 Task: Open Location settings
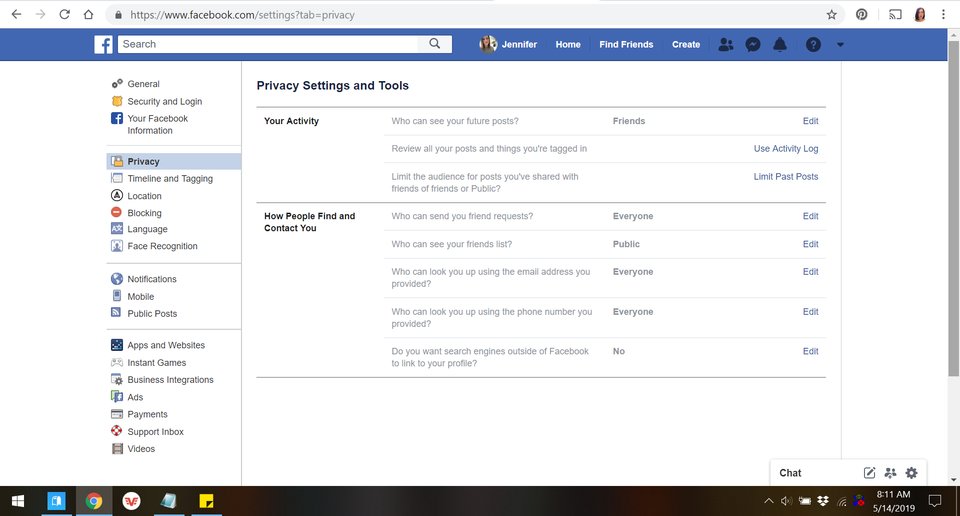[x=144, y=196]
